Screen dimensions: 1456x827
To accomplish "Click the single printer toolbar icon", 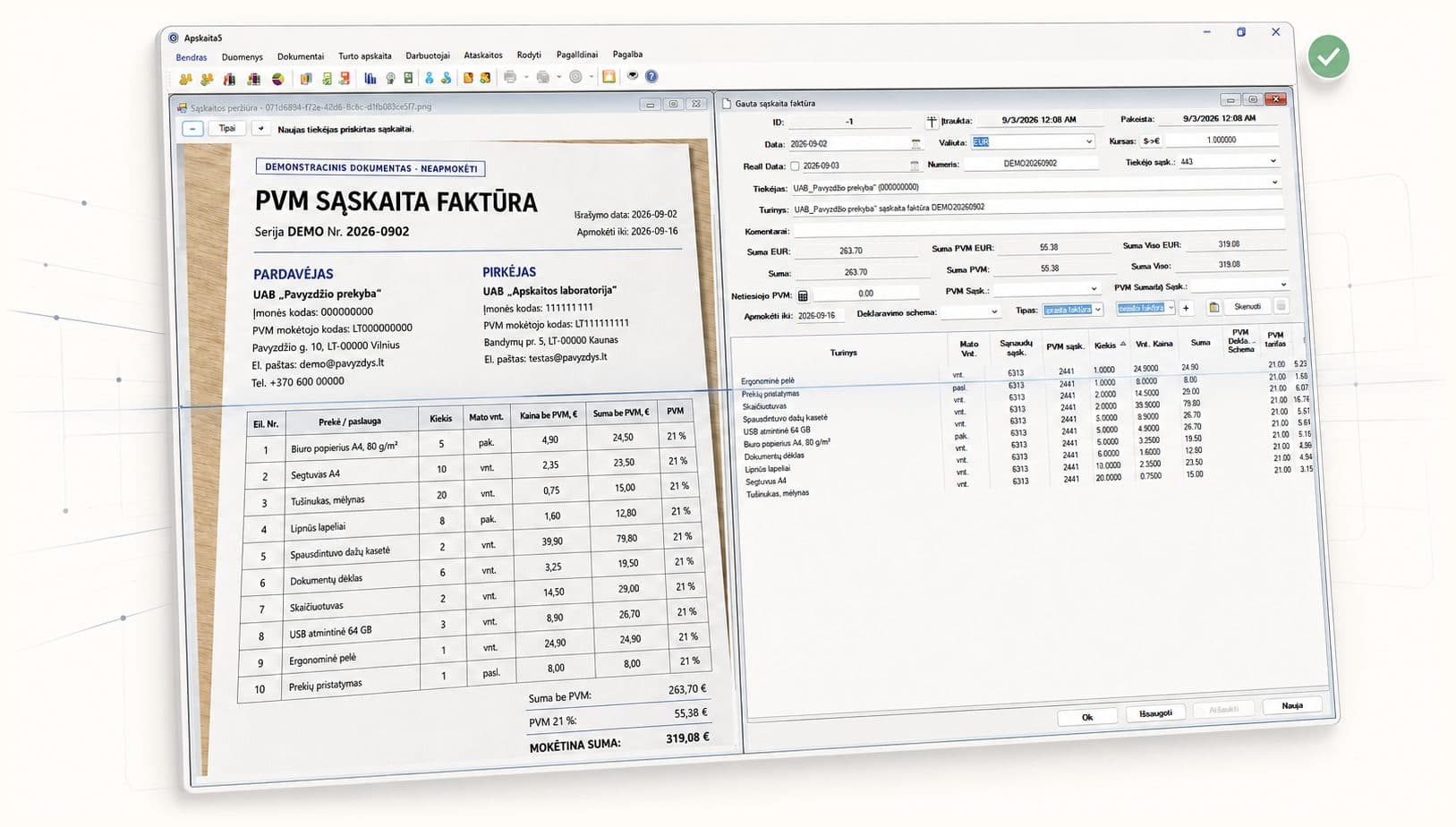I will [510, 77].
